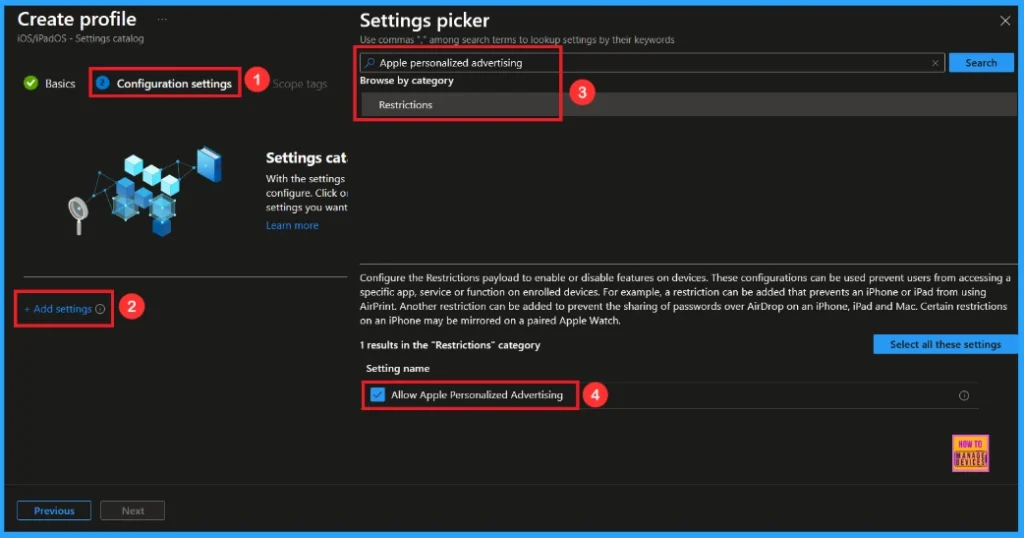Screen dimensions: 1024x538
Task: Open the Learn more link
Action: click(292, 225)
